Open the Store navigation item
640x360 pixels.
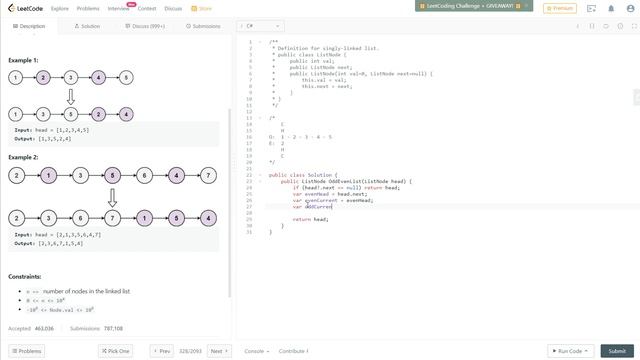click(202, 9)
